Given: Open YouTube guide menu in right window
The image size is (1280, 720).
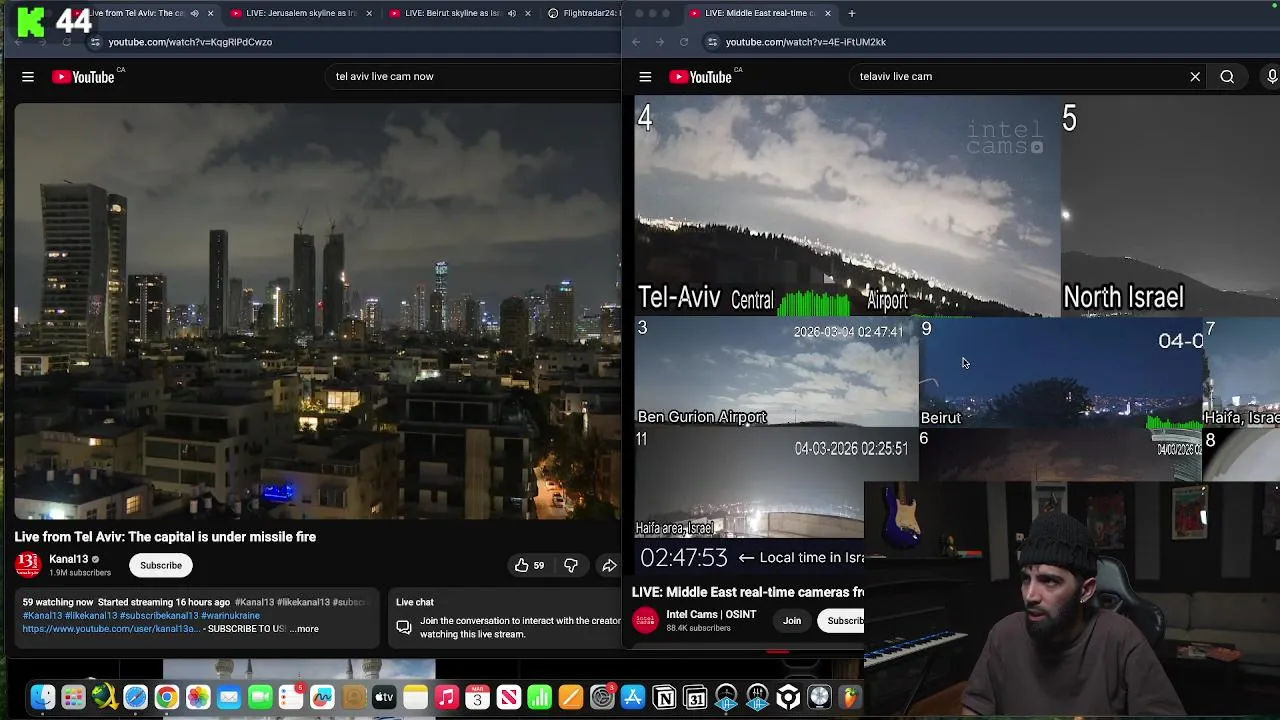Looking at the screenshot, I should coord(645,76).
